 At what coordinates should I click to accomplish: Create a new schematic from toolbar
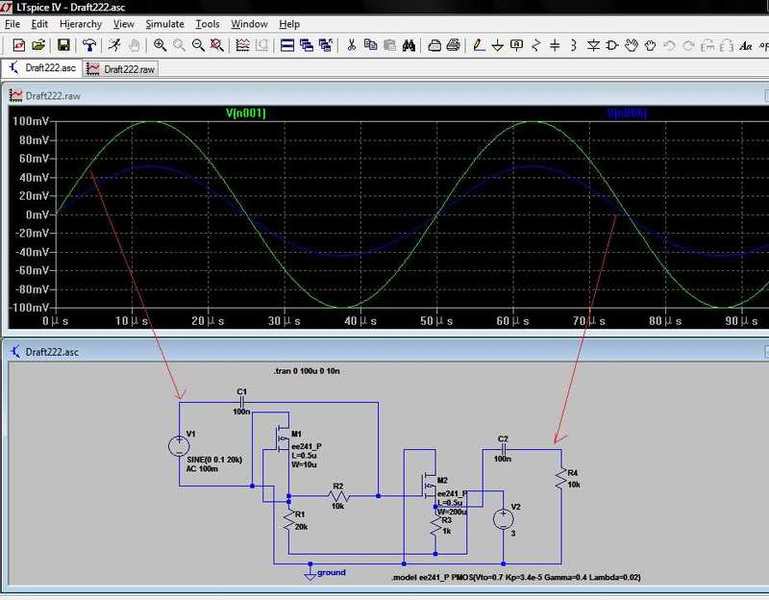[x=19, y=46]
